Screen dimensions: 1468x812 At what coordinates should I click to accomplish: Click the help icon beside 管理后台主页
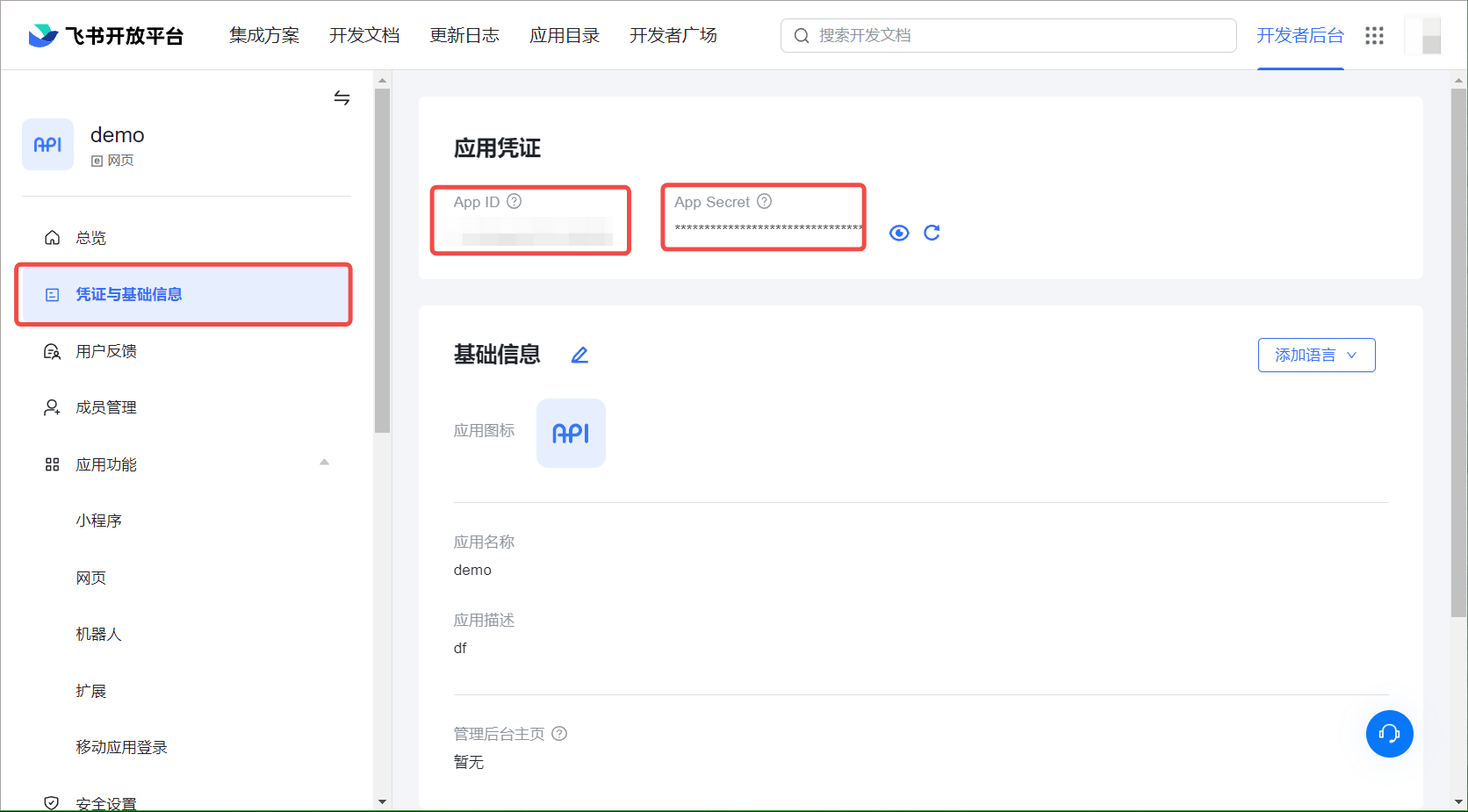click(x=559, y=734)
